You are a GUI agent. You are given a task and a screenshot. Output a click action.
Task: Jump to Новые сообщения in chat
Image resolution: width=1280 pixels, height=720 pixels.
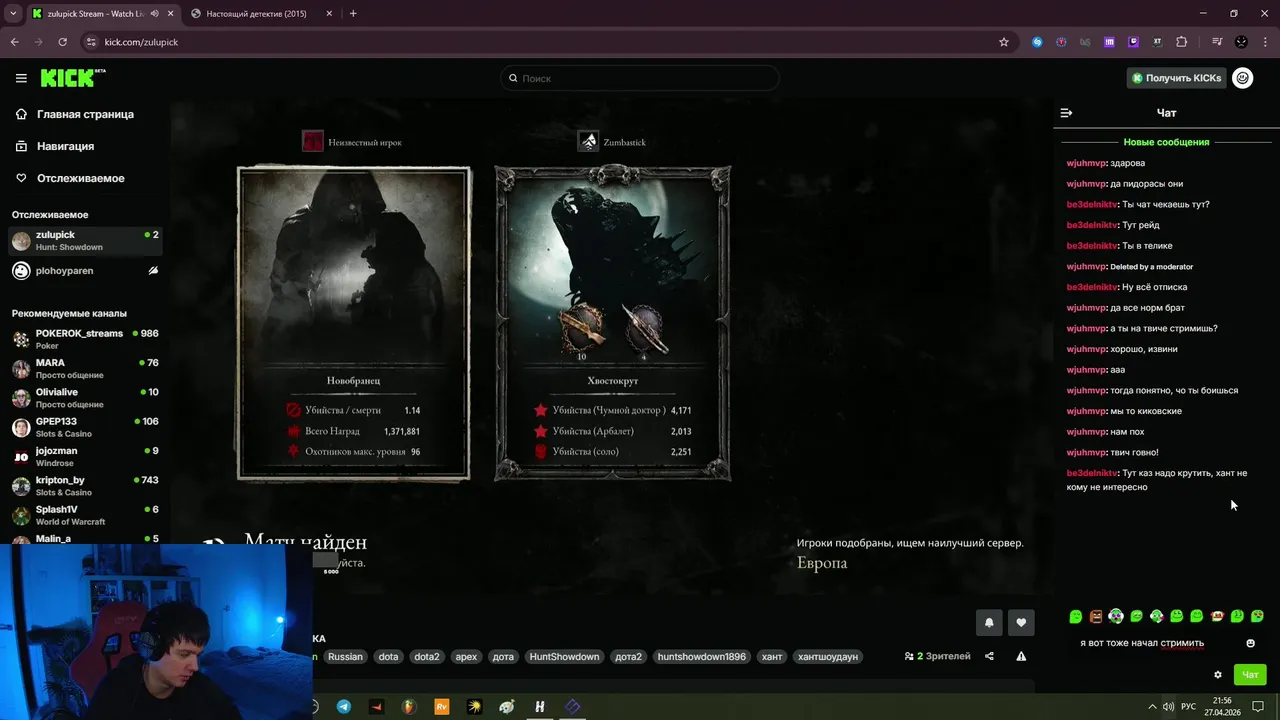[1166, 142]
